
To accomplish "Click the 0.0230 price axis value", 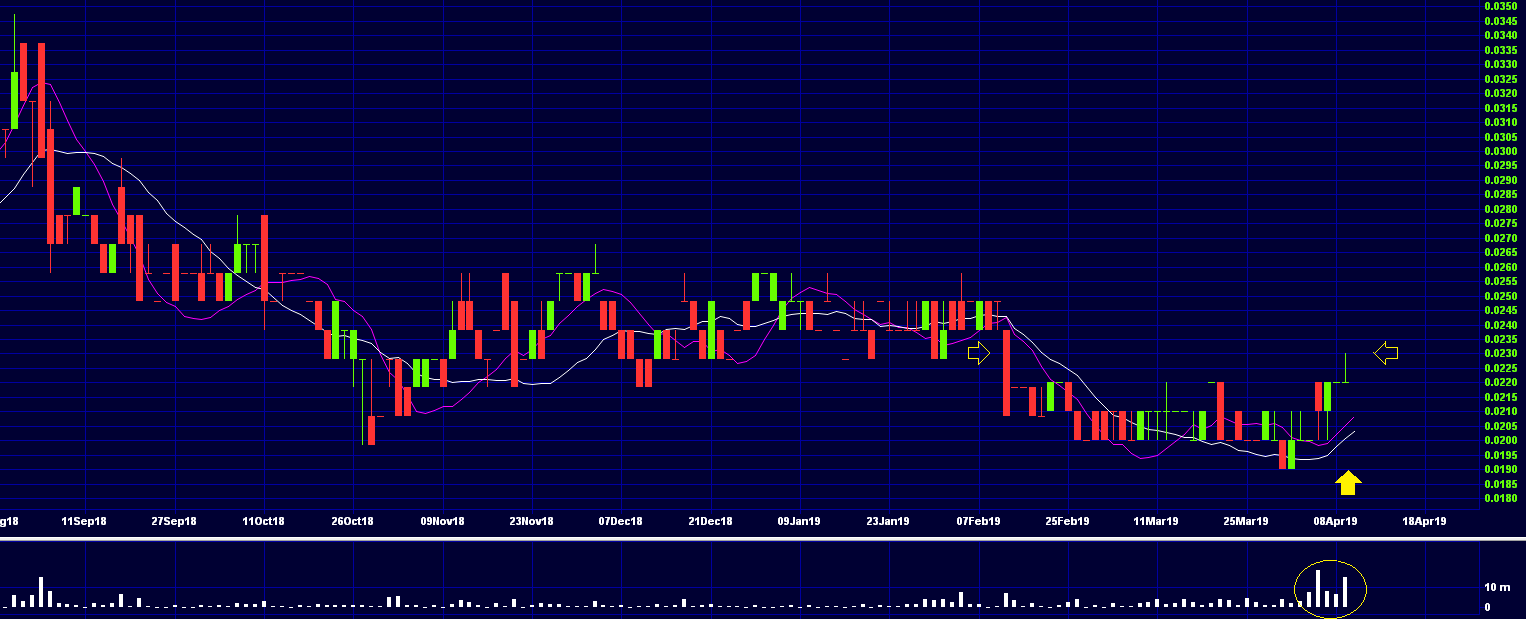I will tap(1502, 353).
